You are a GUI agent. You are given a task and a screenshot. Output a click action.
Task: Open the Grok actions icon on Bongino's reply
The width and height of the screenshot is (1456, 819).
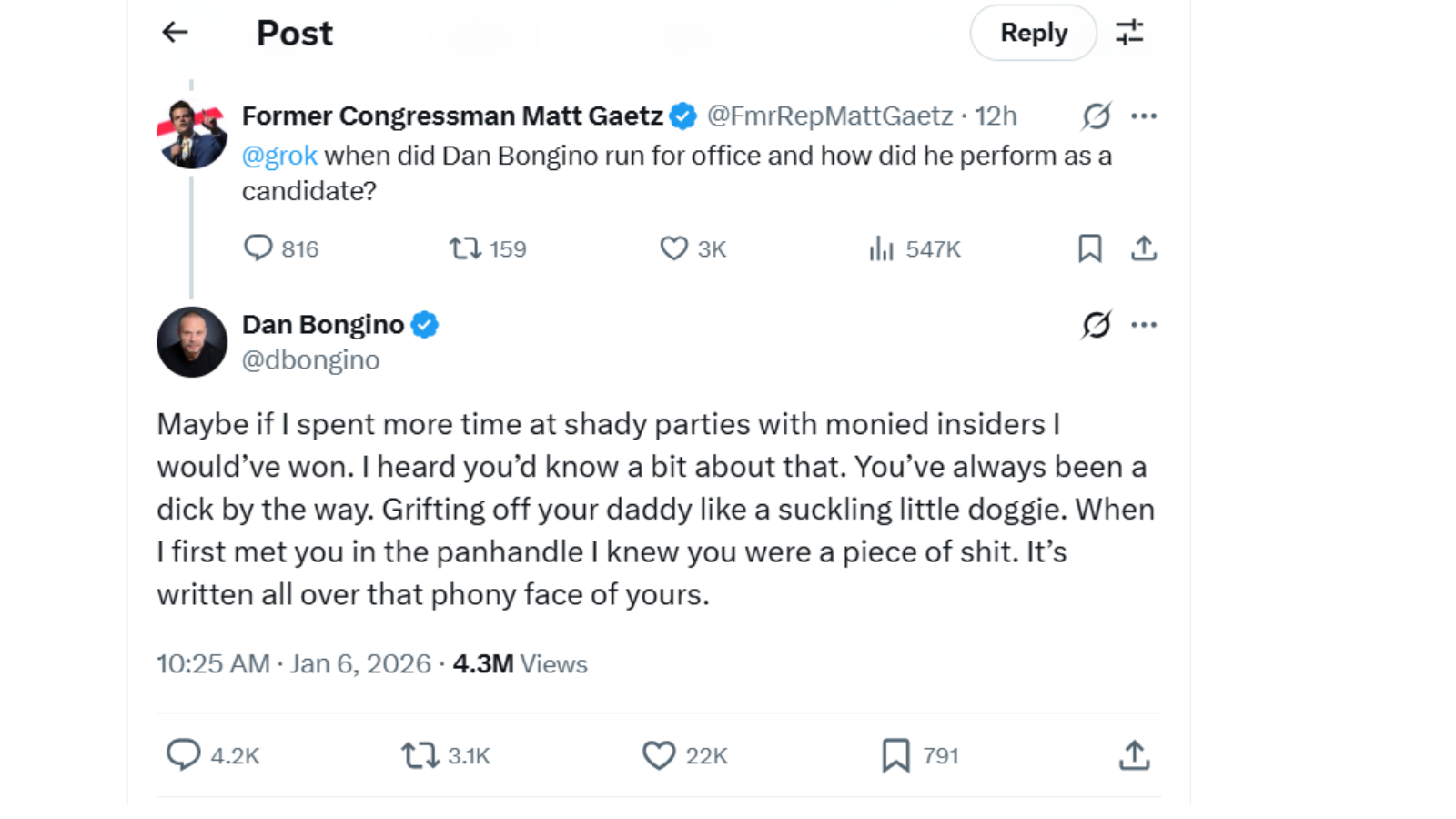click(x=1096, y=324)
